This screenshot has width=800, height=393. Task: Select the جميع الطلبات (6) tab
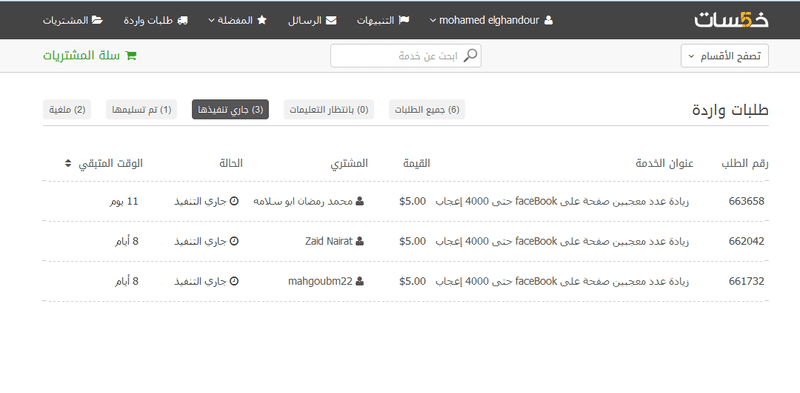coord(427,110)
